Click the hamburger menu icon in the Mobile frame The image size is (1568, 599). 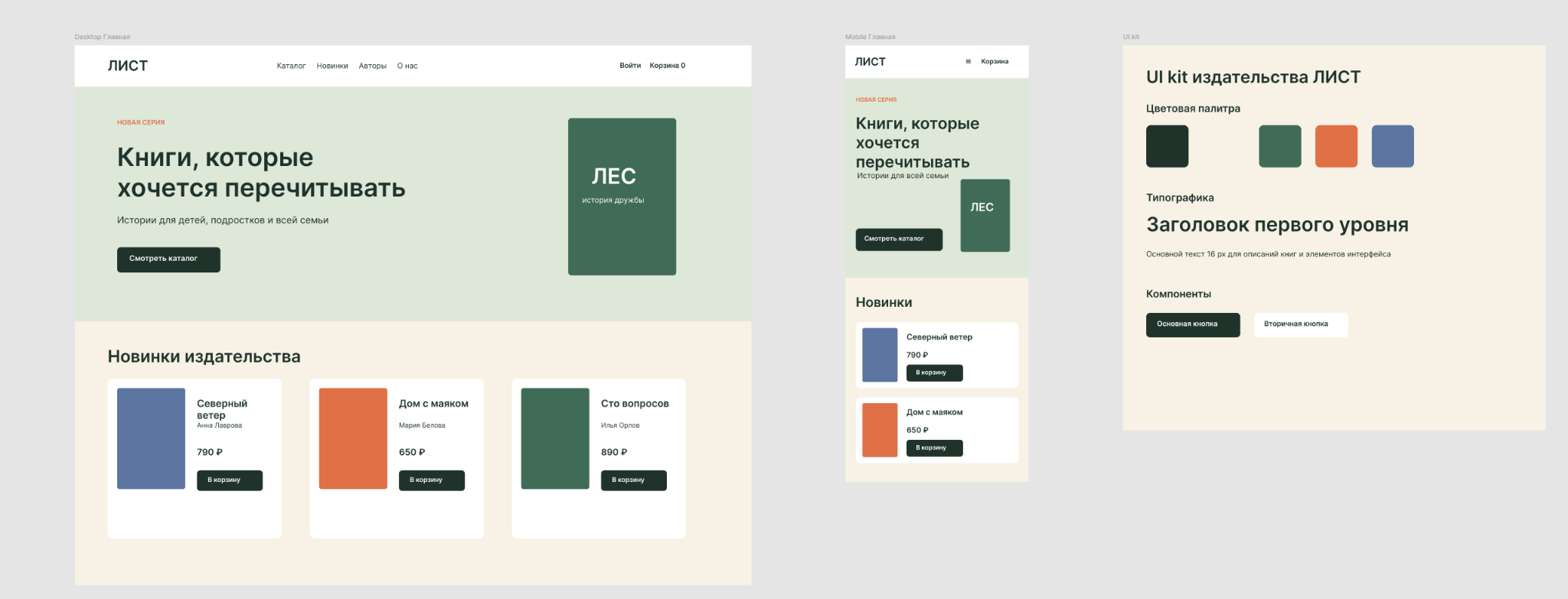[969, 61]
